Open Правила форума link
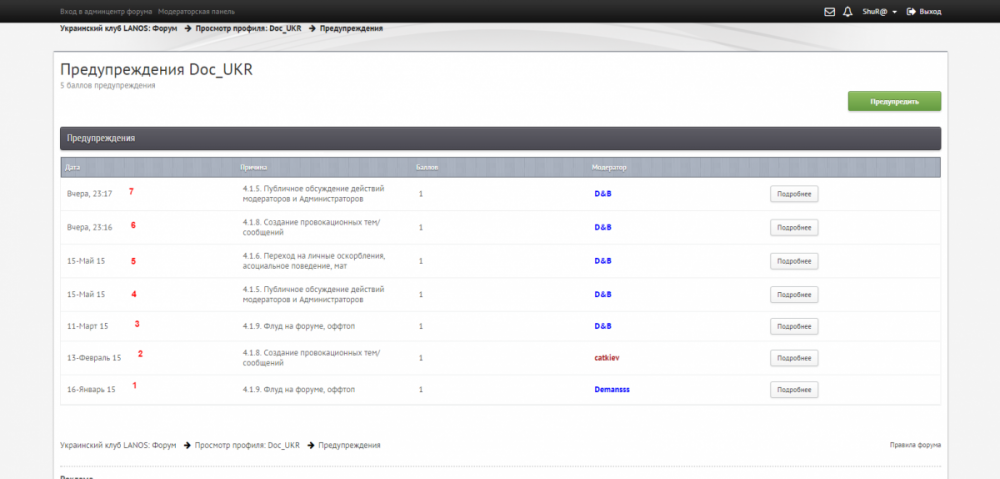 [915, 444]
